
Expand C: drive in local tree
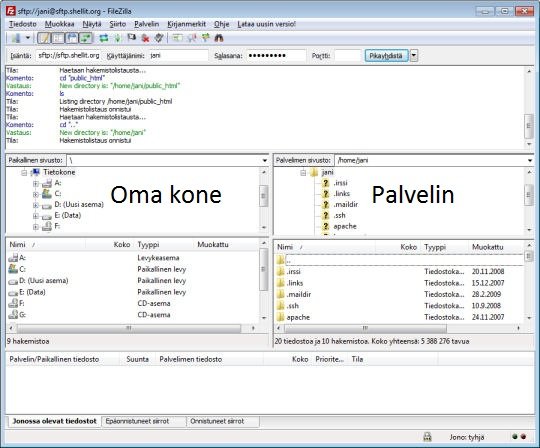pos(35,194)
